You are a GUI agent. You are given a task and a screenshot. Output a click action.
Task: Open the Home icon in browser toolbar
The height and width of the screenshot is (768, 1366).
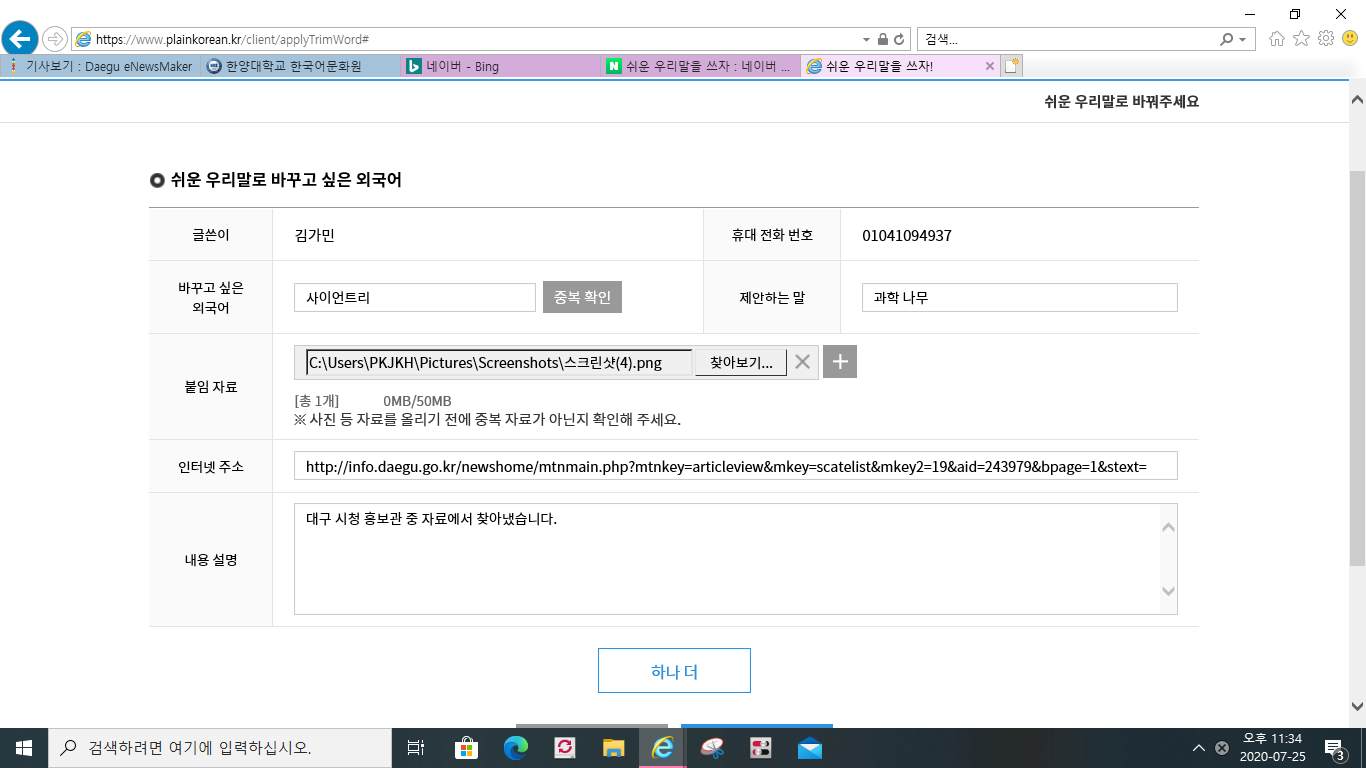[1277, 39]
